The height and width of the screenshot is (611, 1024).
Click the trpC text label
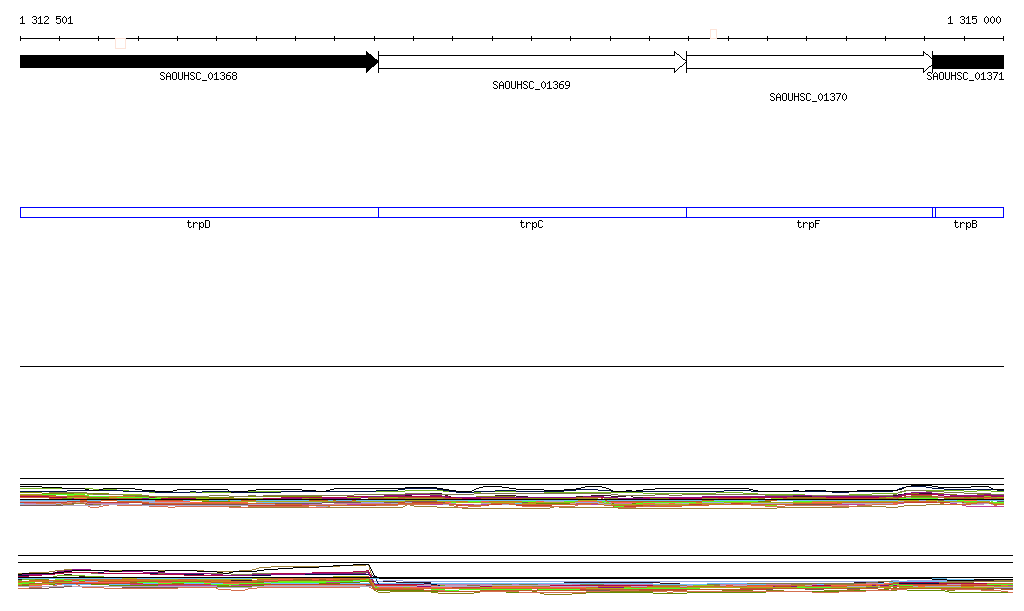click(x=531, y=225)
